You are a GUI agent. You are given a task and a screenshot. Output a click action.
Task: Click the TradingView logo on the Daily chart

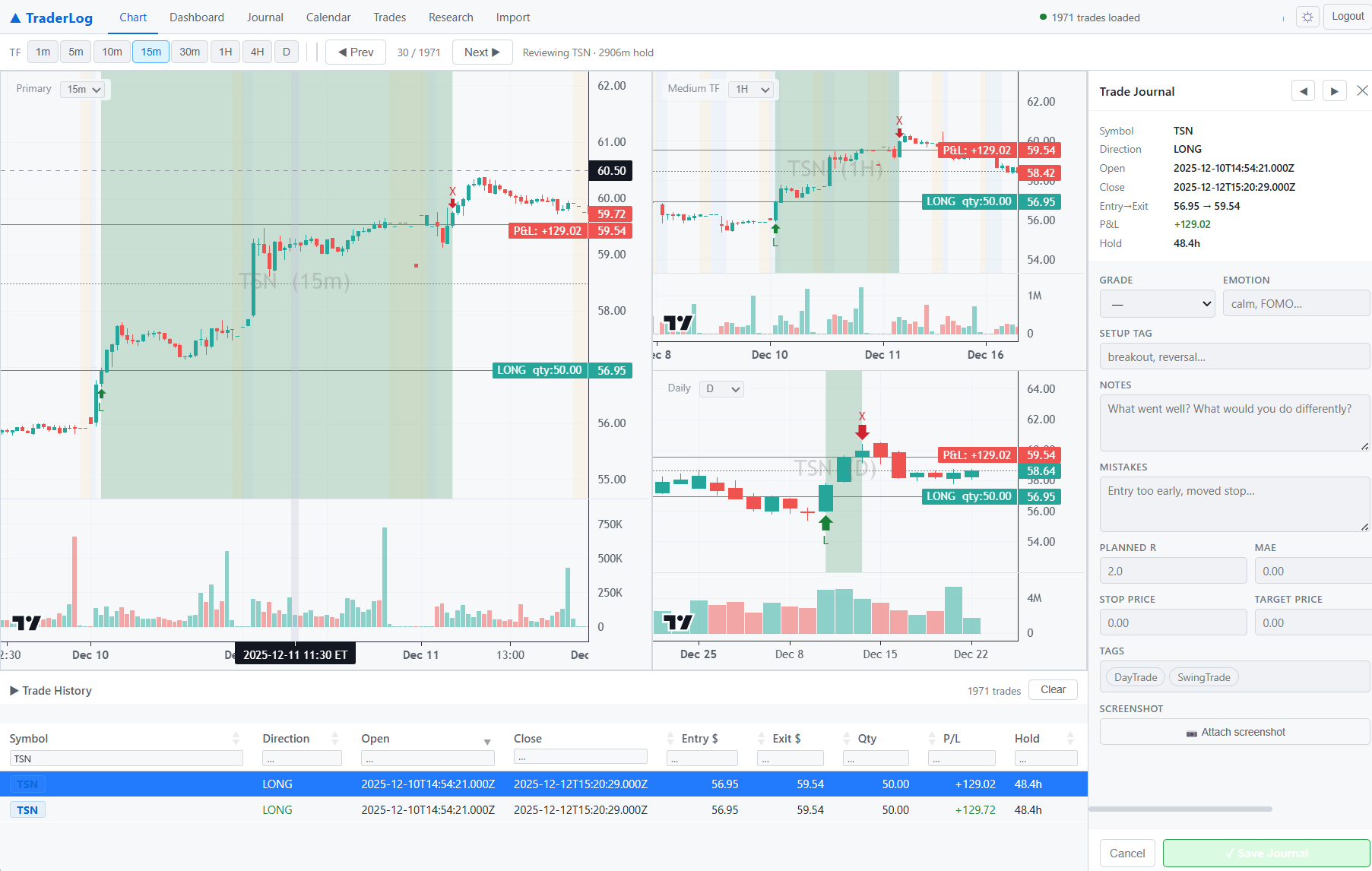(677, 622)
